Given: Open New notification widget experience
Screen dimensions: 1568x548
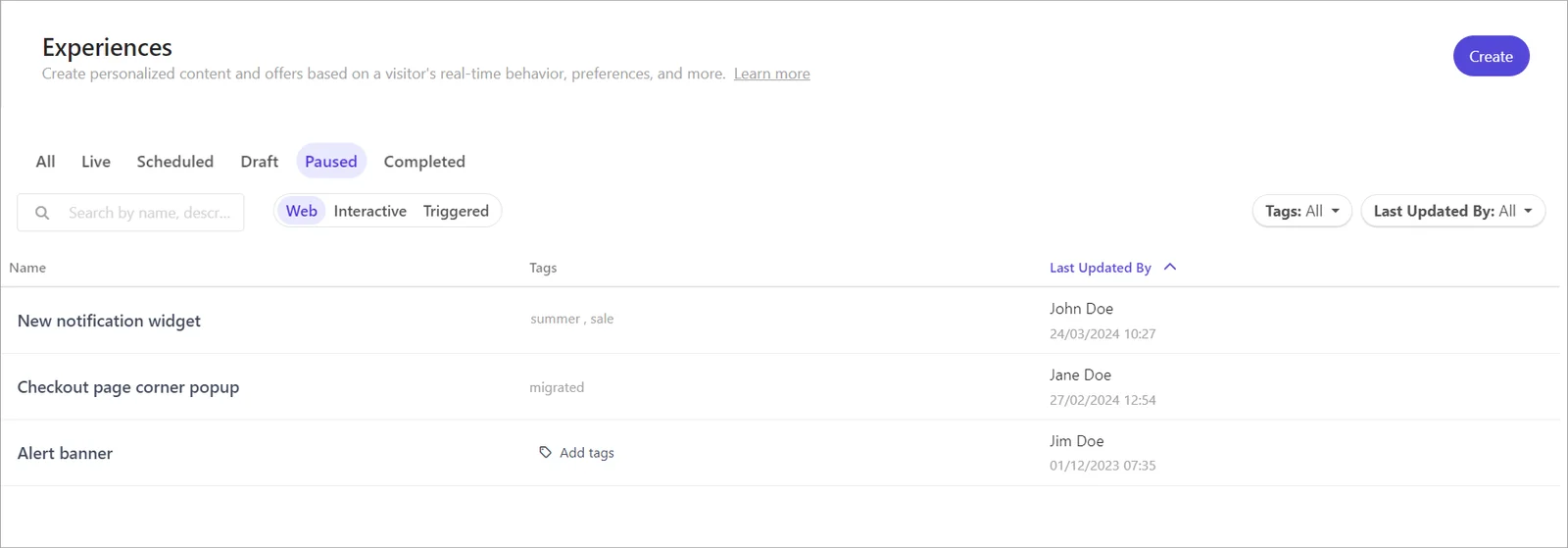Looking at the screenshot, I should 109,321.
